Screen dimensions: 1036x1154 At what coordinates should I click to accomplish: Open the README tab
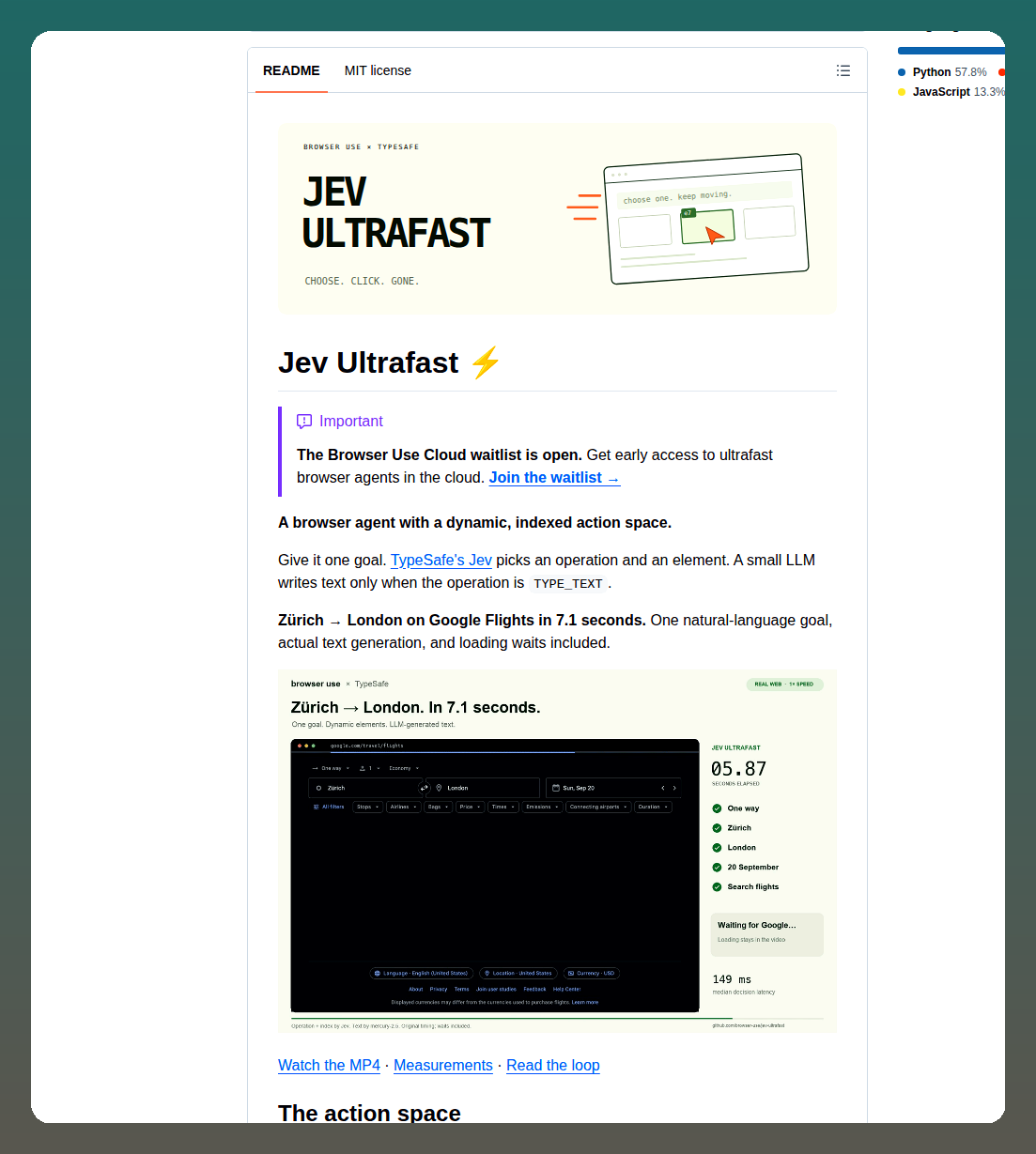point(291,70)
